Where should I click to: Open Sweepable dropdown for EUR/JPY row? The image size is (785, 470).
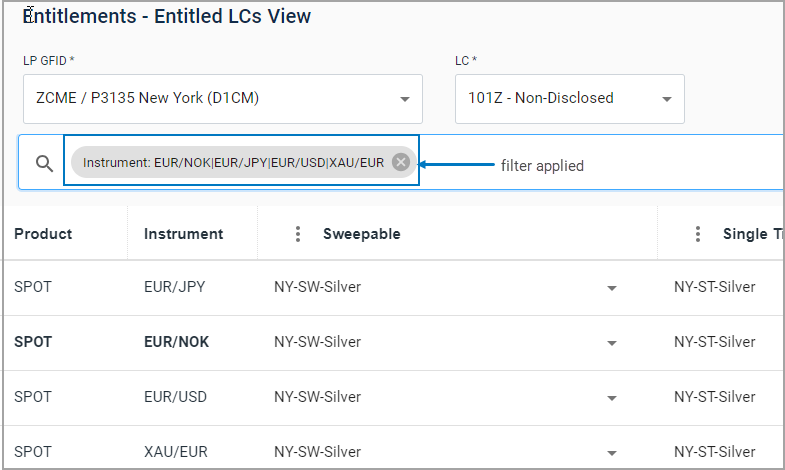(x=611, y=288)
